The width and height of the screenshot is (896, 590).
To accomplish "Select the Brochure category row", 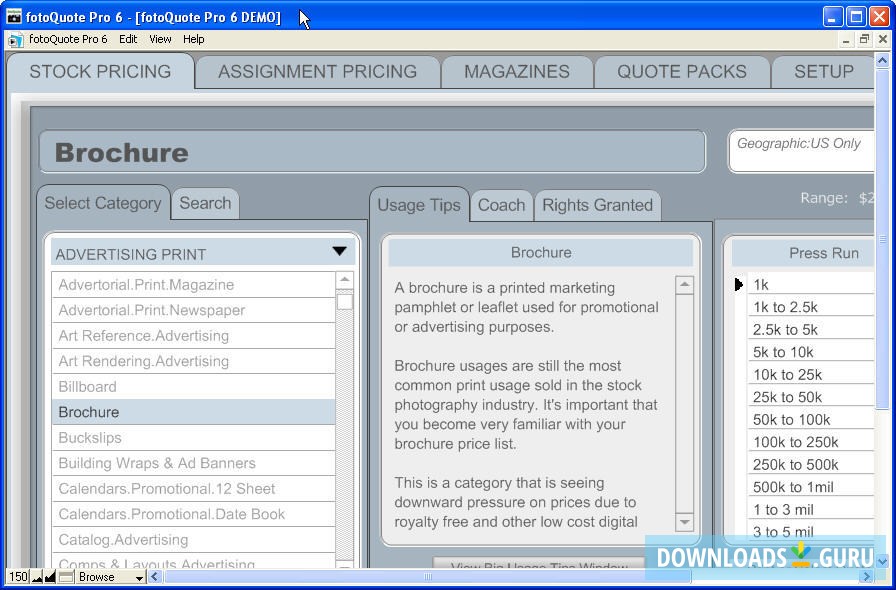I will click(x=193, y=412).
